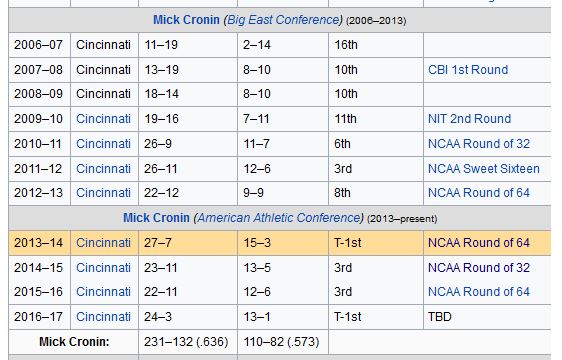
Task: Open Mick Cronin link in American Athletic header
Action: click(x=156, y=218)
